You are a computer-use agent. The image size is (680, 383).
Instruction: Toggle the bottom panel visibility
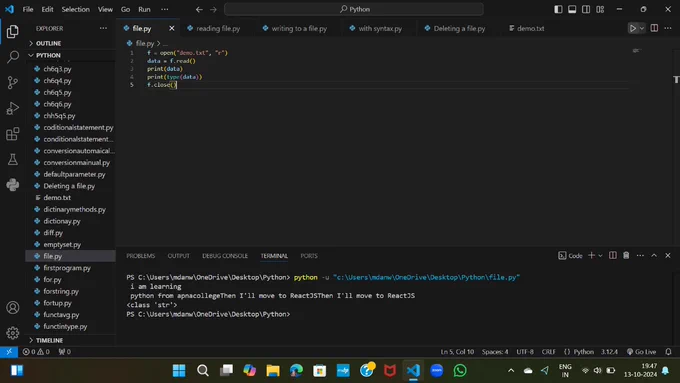coord(572,9)
